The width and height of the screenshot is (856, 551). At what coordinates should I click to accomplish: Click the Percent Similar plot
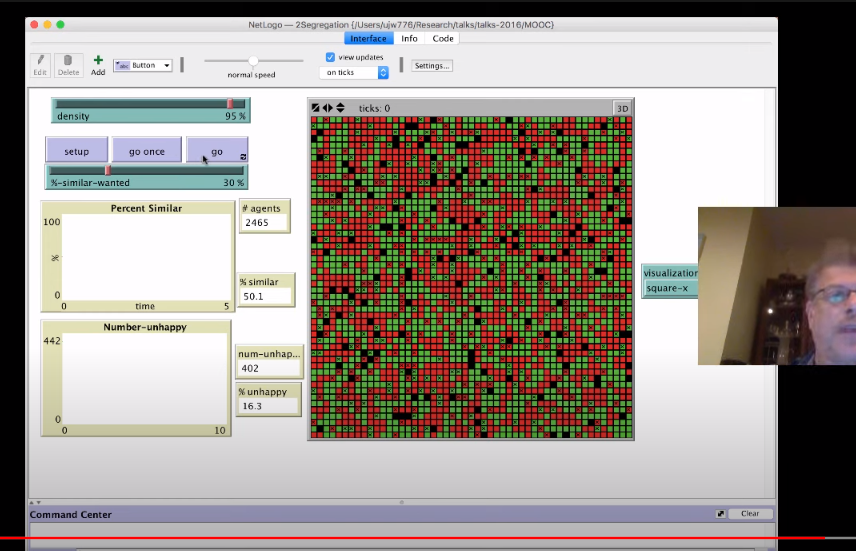click(x=138, y=256)
